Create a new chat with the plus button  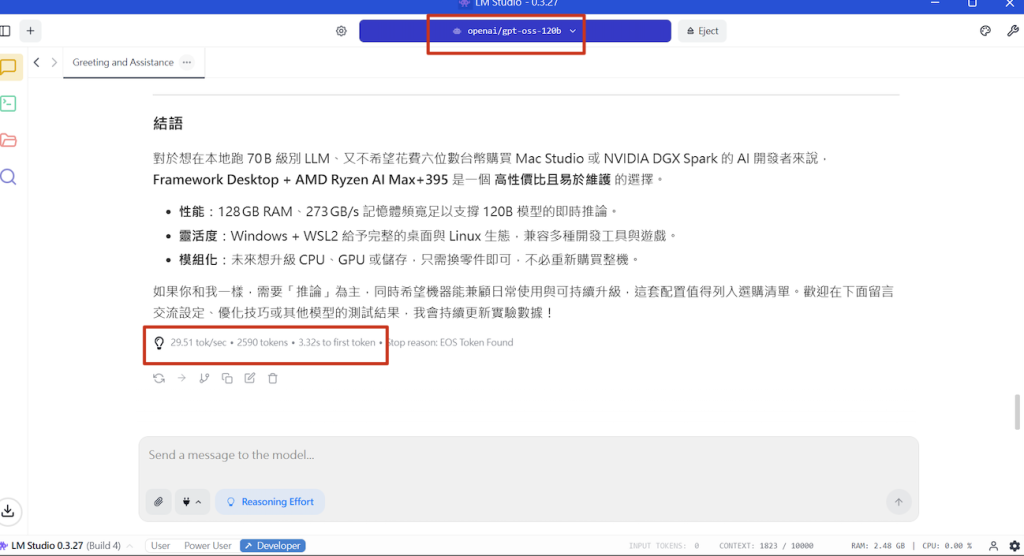tap(30, 31)
